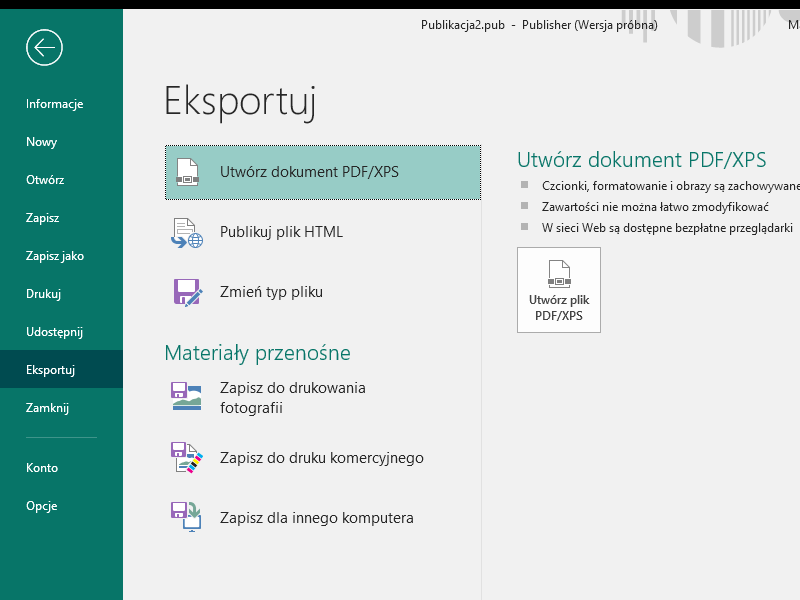Click the photo printing save icon
This screenshot has height=600, width=800.
point(186,396)
